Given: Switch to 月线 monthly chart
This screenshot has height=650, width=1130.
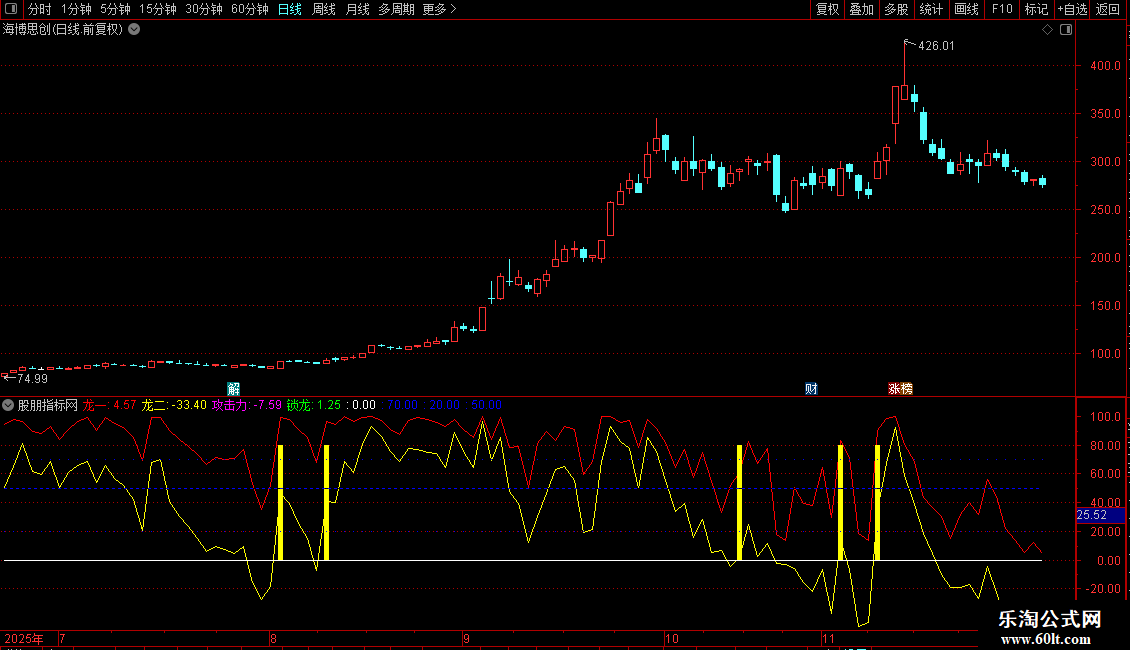Looking at the screenshot, I should (357, 9).
